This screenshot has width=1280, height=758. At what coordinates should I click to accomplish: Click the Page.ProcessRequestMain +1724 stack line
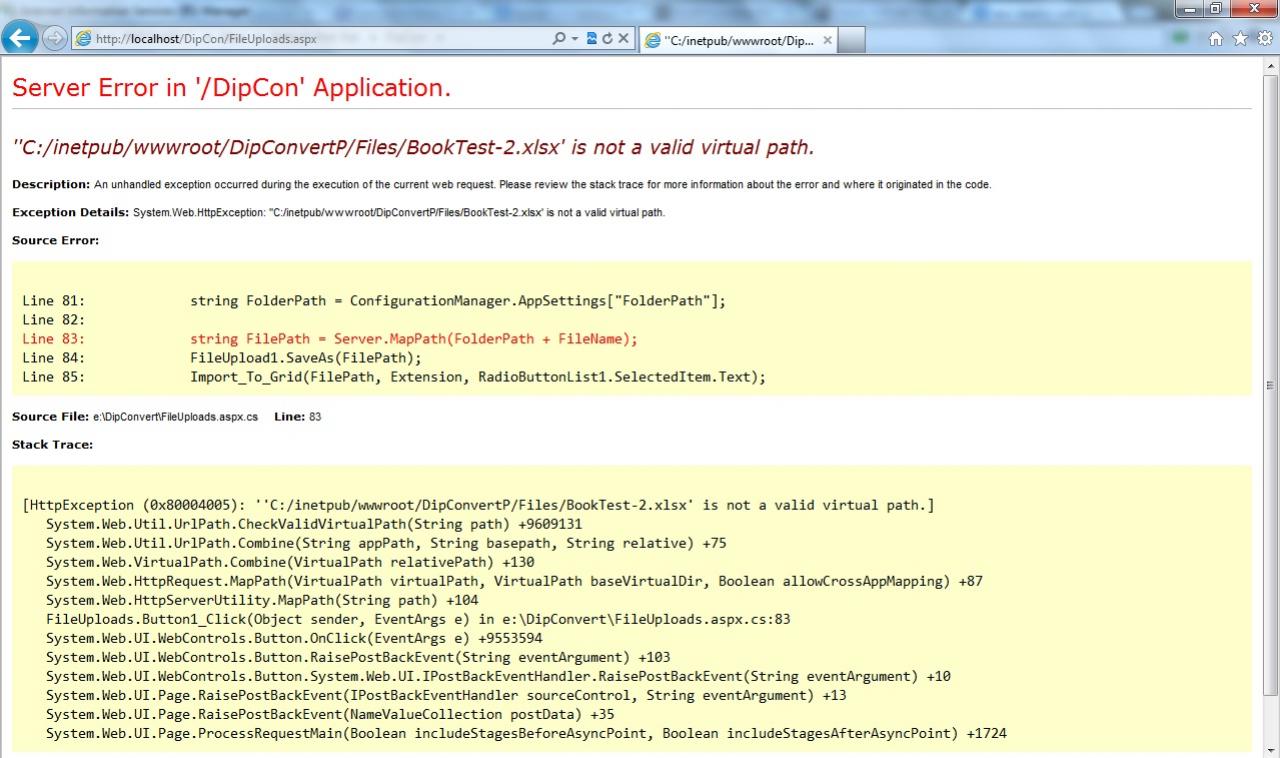coord(526,733)
